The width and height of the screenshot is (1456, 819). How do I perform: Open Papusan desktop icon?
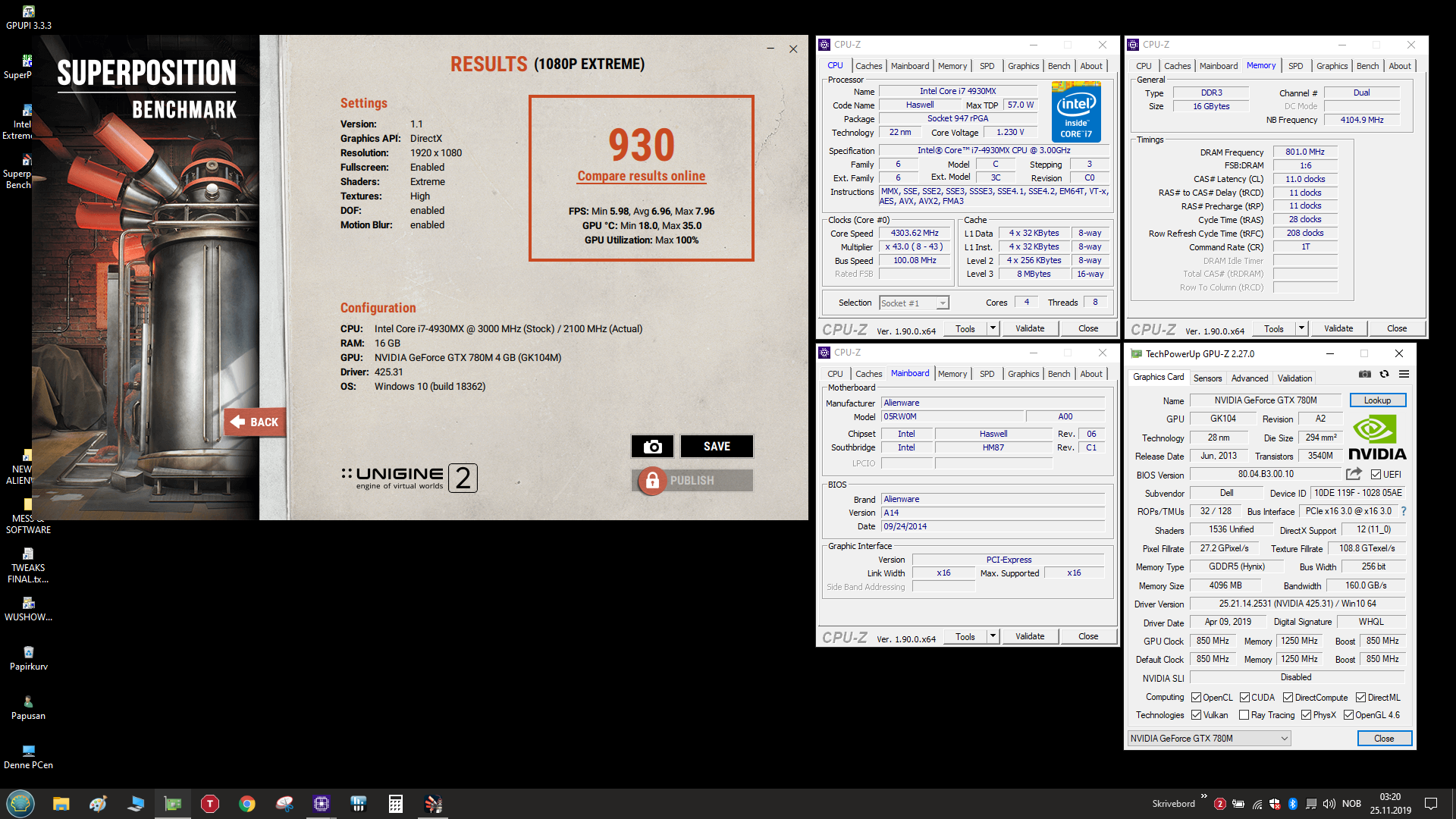click(x=28, y=708)
